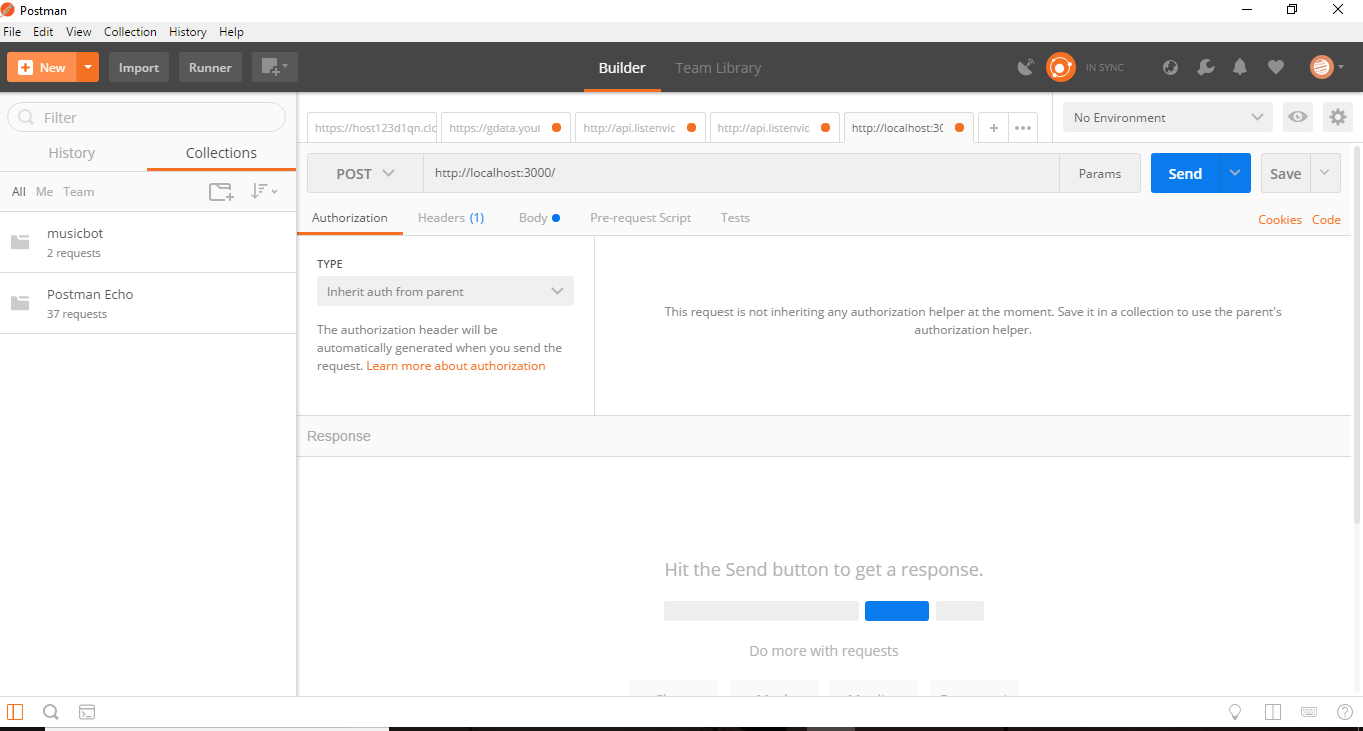The height and width of the screenshot is (731, 1363).
Task: Open the musicbot collection
Action: (148, 242)
